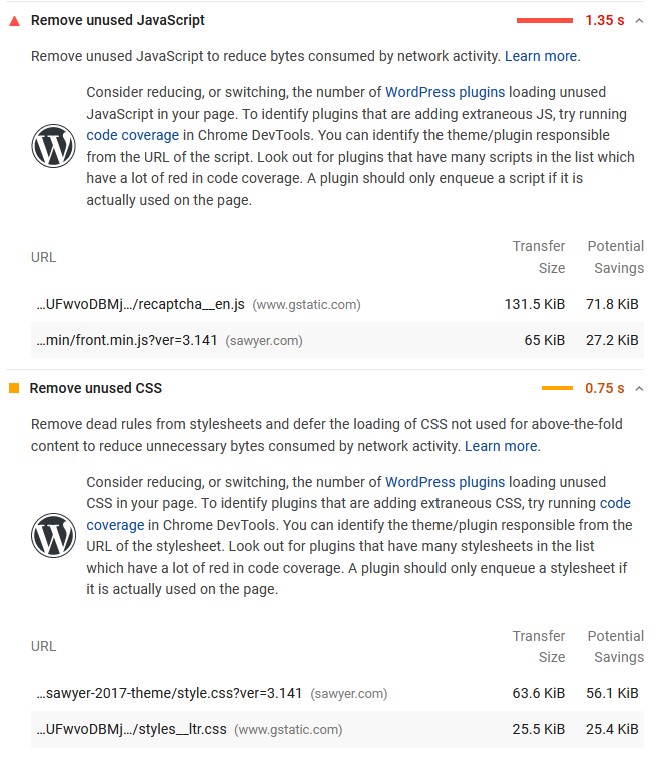
Task: Collapse the Remove unused CSS audit
Action: 639,388
